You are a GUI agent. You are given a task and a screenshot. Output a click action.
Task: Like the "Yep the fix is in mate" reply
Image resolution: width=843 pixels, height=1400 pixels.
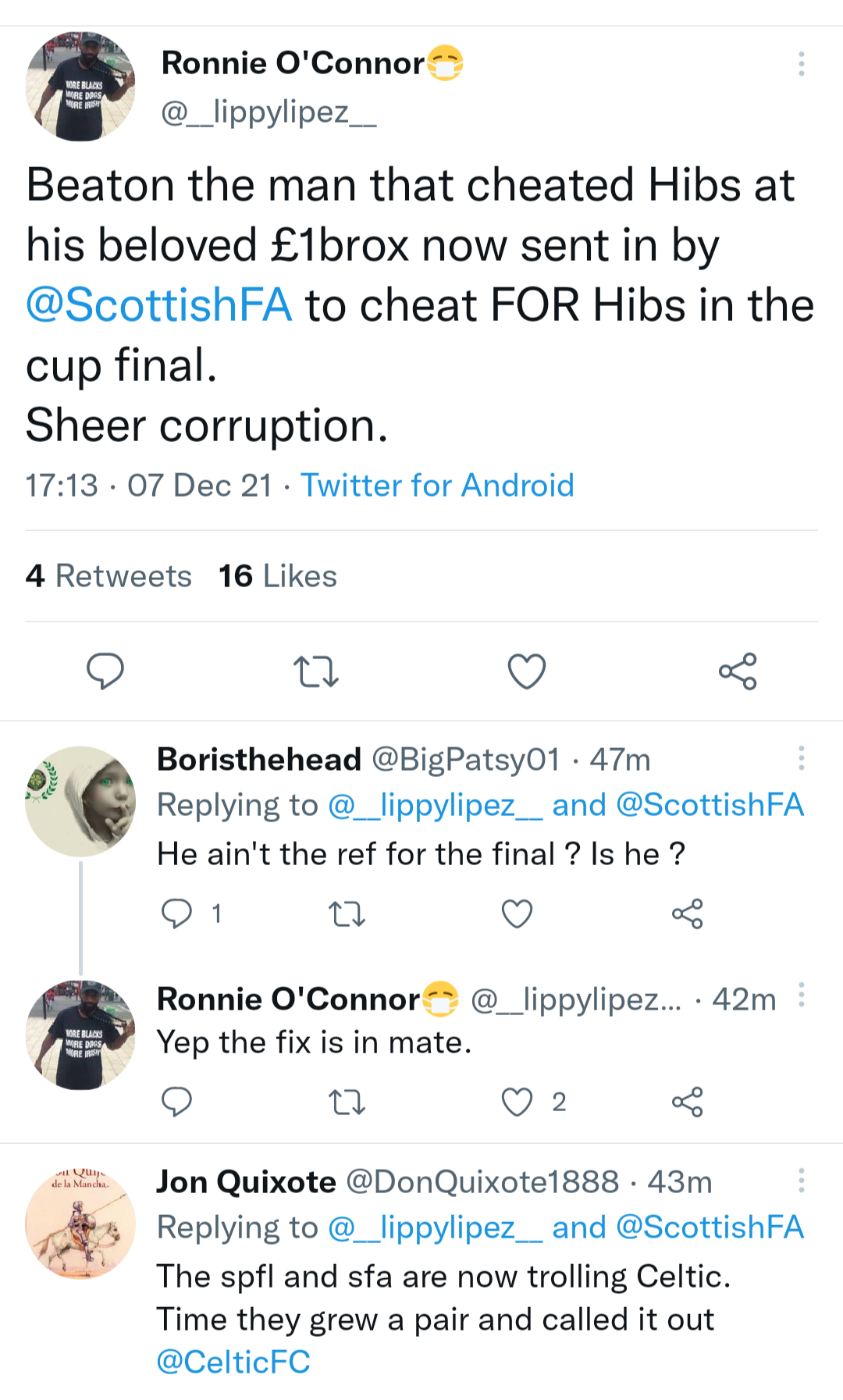click(517, 1102)
